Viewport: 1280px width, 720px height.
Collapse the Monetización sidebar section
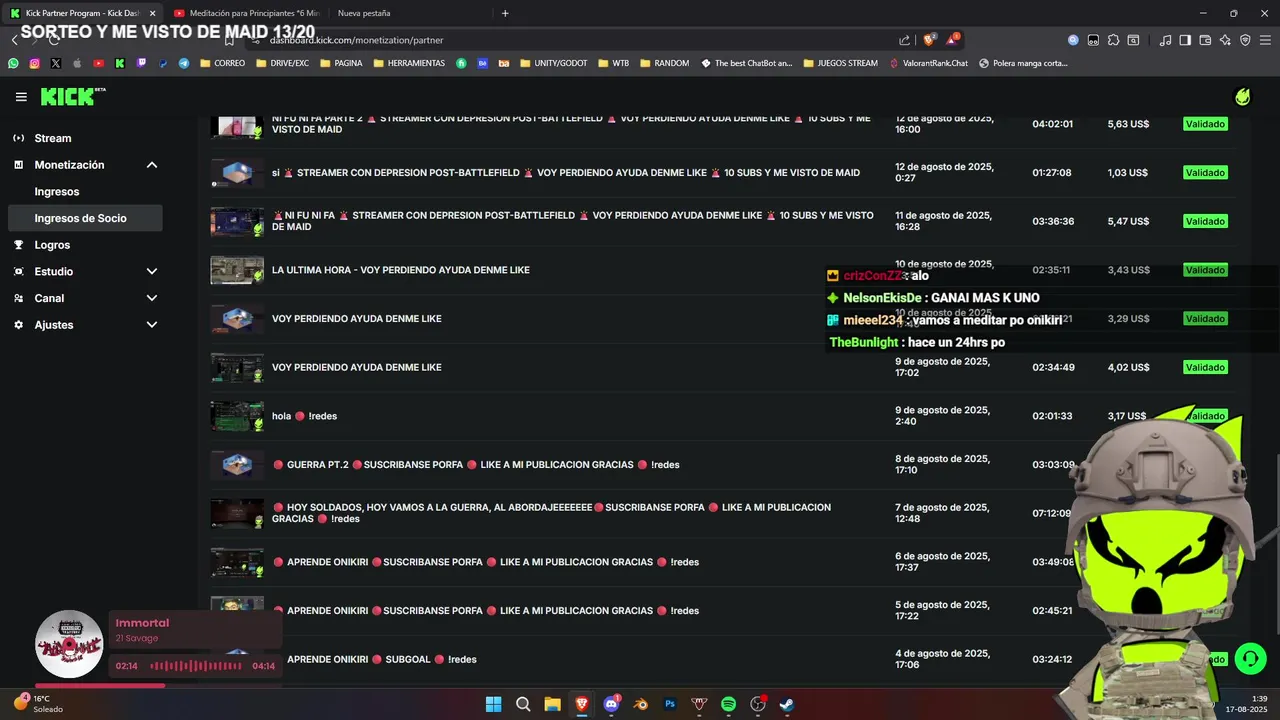click(x=152, y=165)
